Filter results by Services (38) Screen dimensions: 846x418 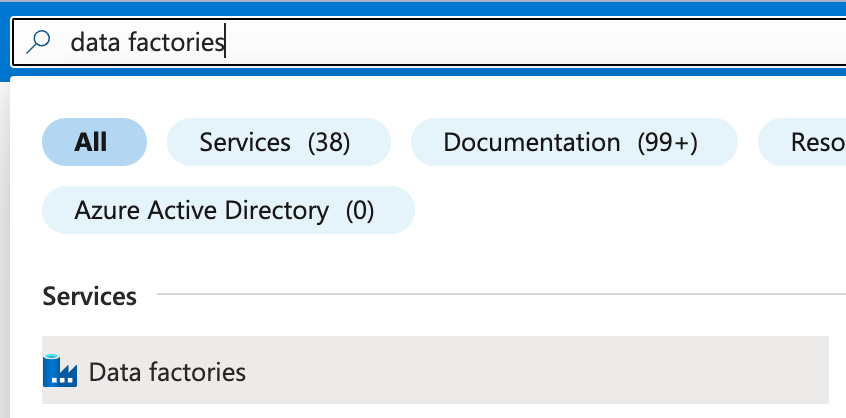278,142
